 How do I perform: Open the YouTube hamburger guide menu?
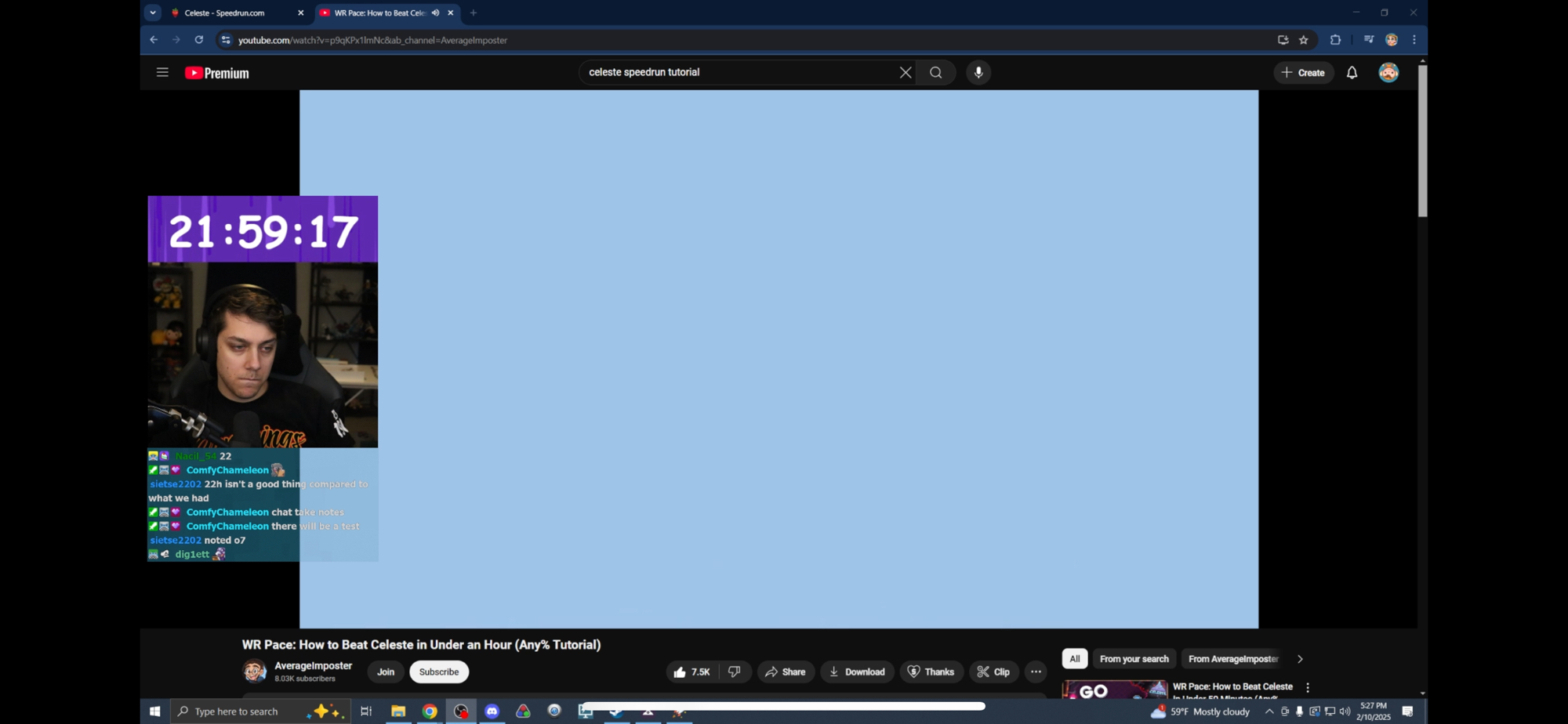[162, 73]
